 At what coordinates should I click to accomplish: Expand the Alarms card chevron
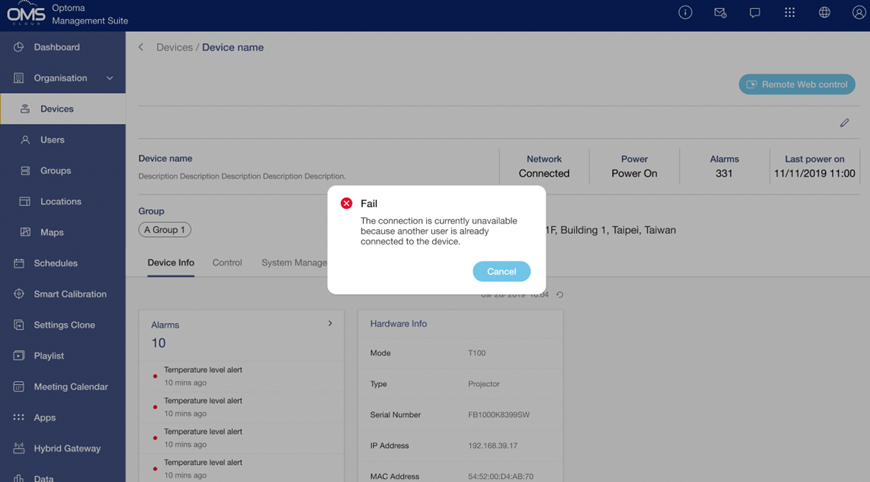coord(330,324)
